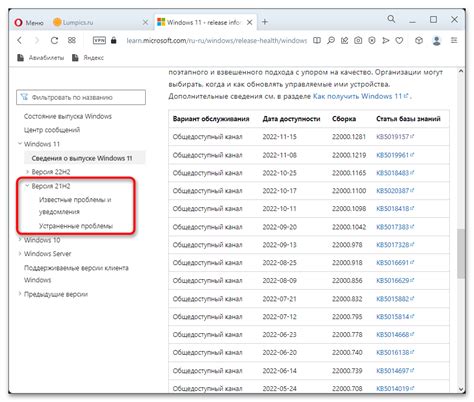The image size is (474, 402).
Task: Open the extensions cube icon
Action: [x=419, y=40]
